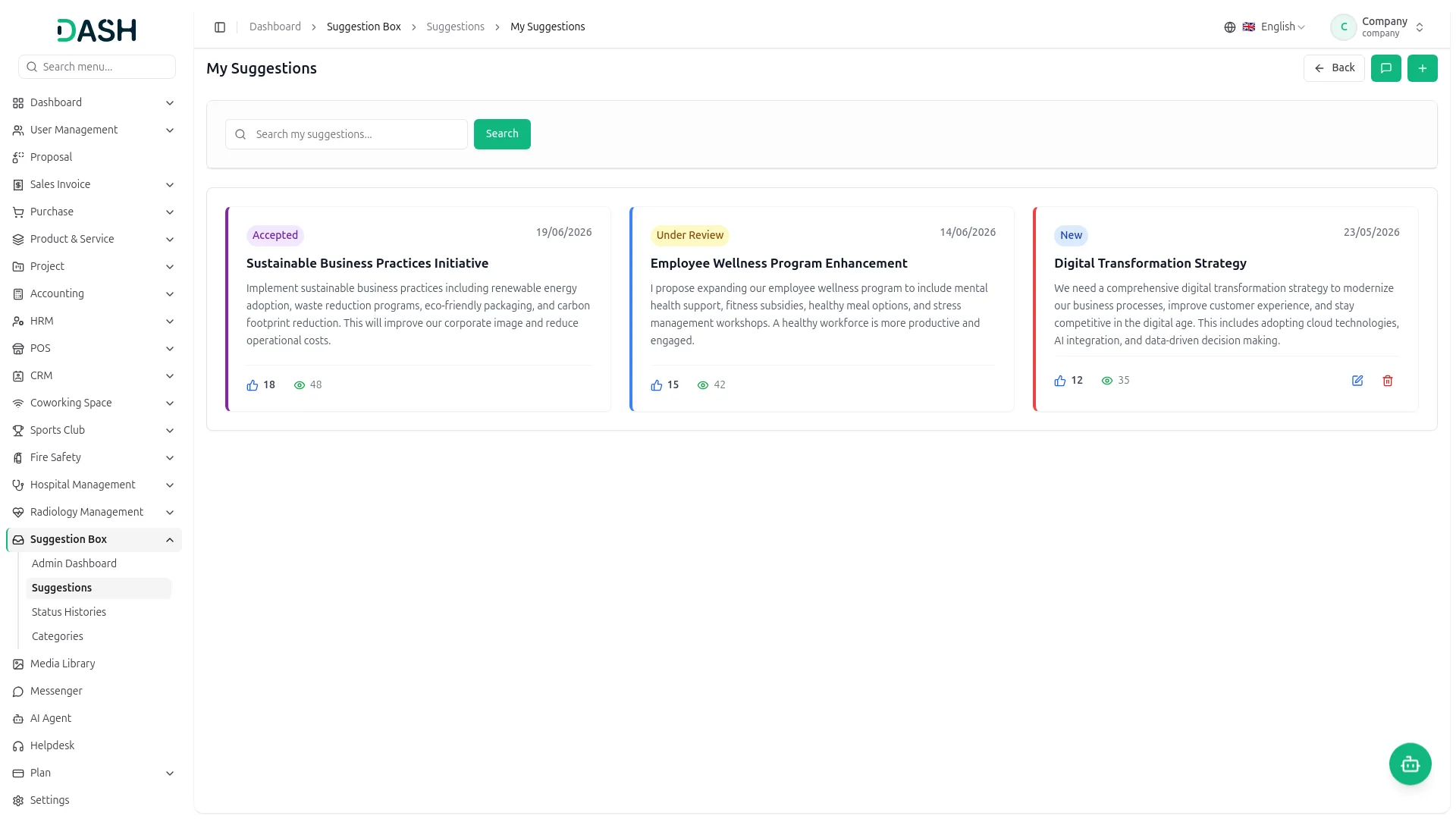Toggle the sidebar panel icon
The image size is (1456, 819).
pos(220,27)
